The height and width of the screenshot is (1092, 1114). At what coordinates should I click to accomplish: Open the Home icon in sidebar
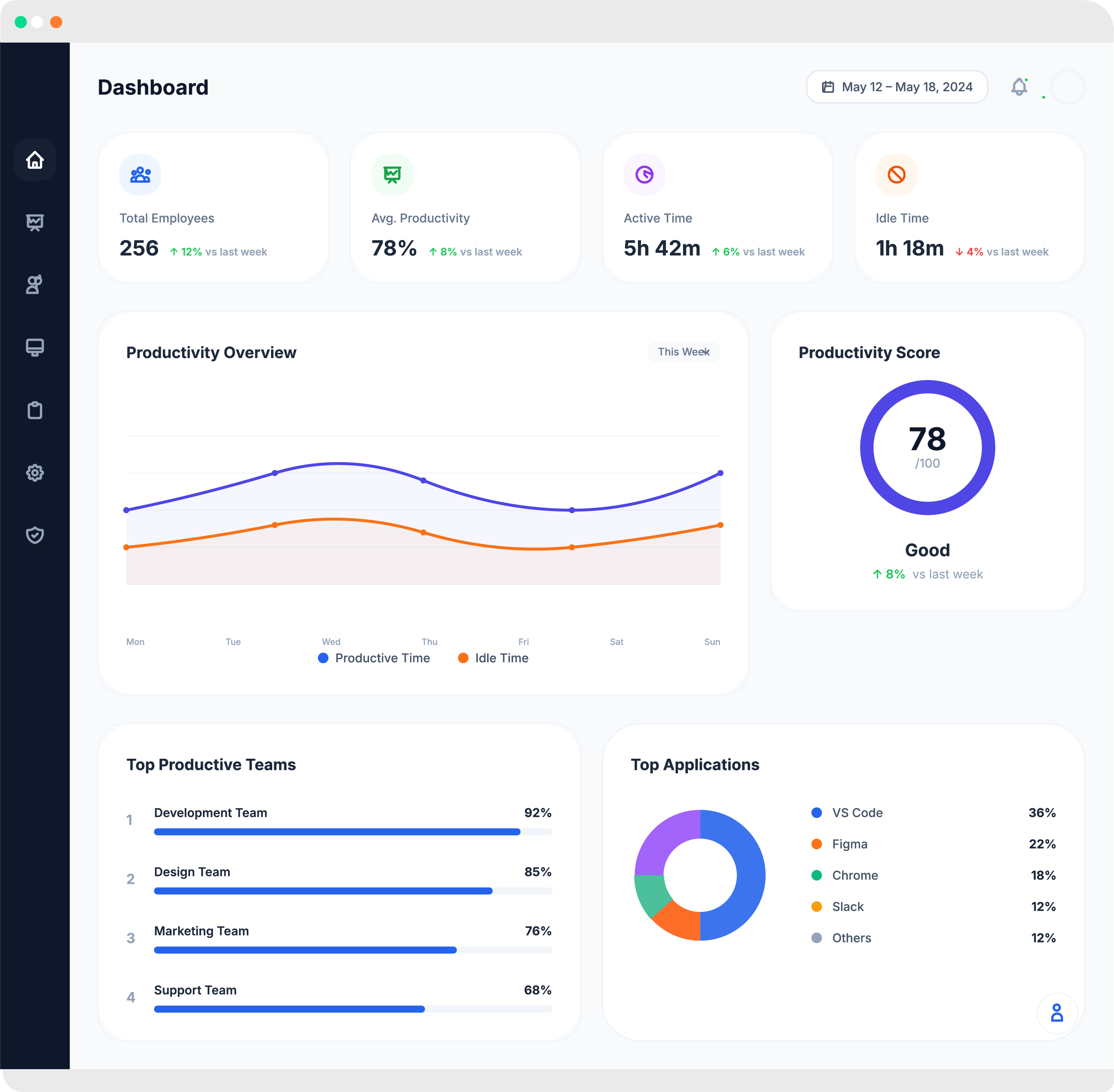tap(35, 160)
